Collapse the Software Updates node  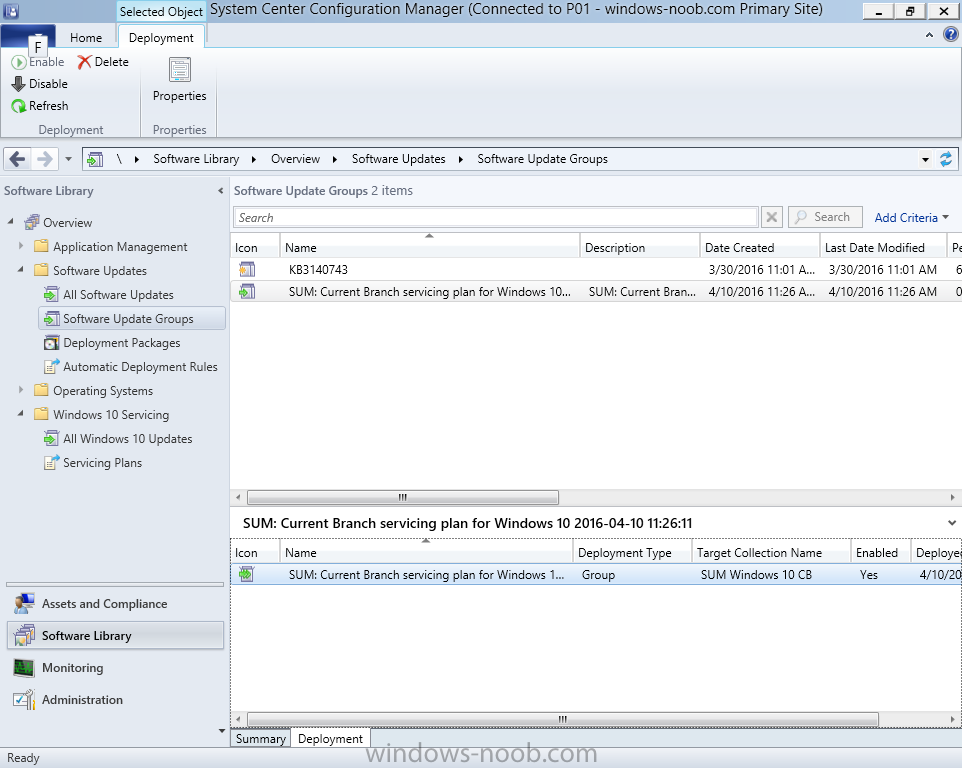(21, 270)
